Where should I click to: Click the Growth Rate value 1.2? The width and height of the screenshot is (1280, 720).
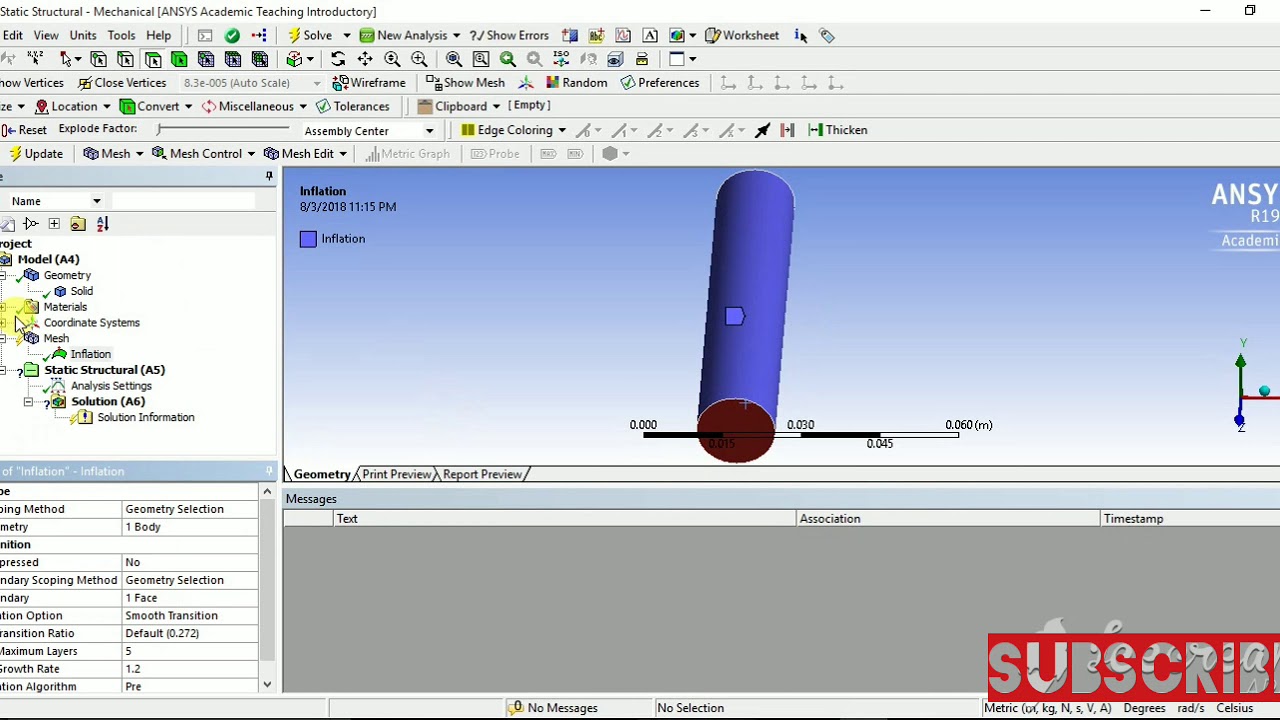[x=190, y=669]
